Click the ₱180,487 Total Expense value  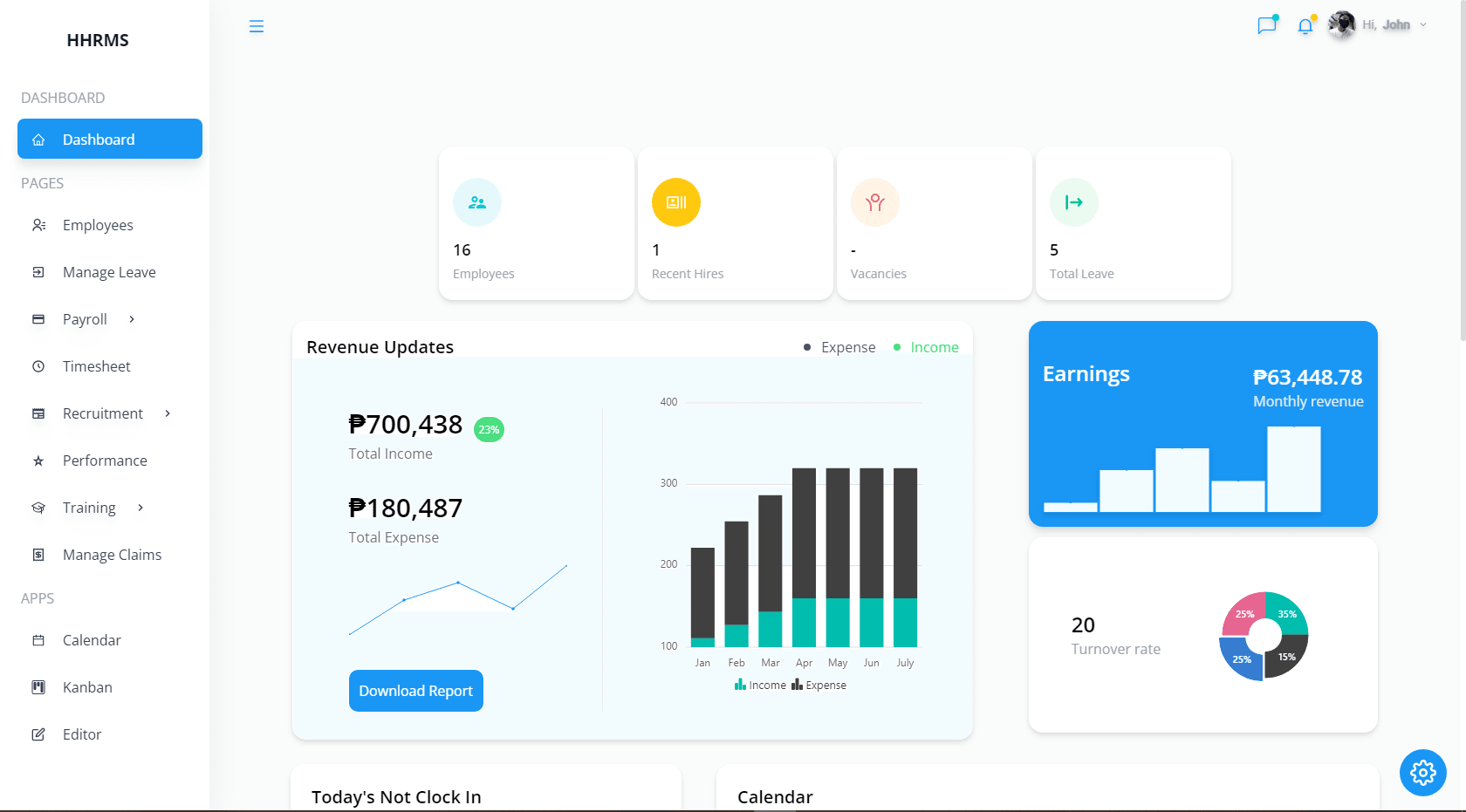(x=406, y=508)
